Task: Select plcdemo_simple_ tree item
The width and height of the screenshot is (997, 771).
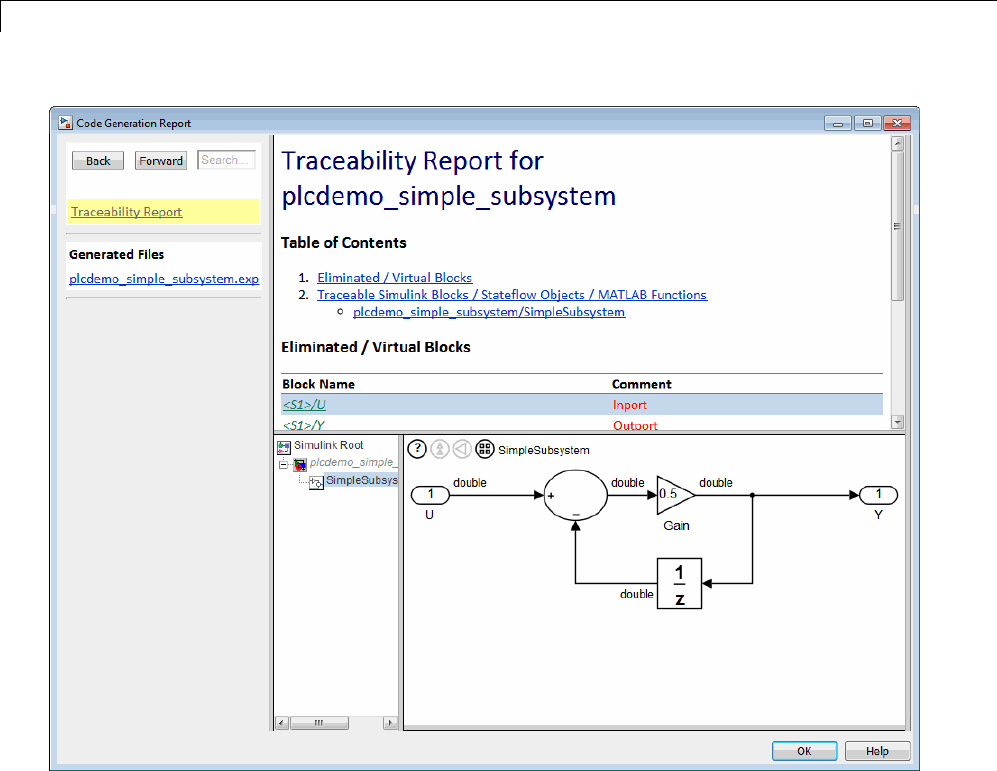Action: point(354,463)
